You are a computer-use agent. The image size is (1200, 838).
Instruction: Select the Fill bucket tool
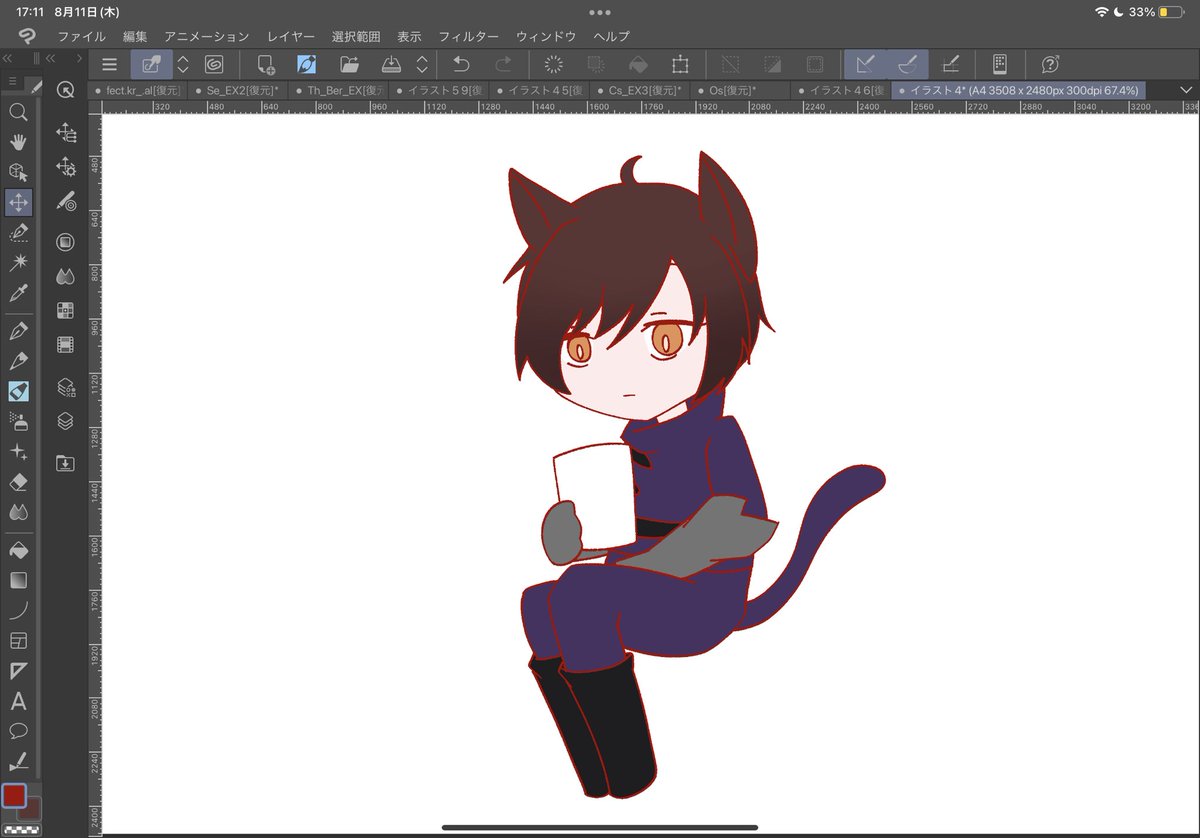18,550
